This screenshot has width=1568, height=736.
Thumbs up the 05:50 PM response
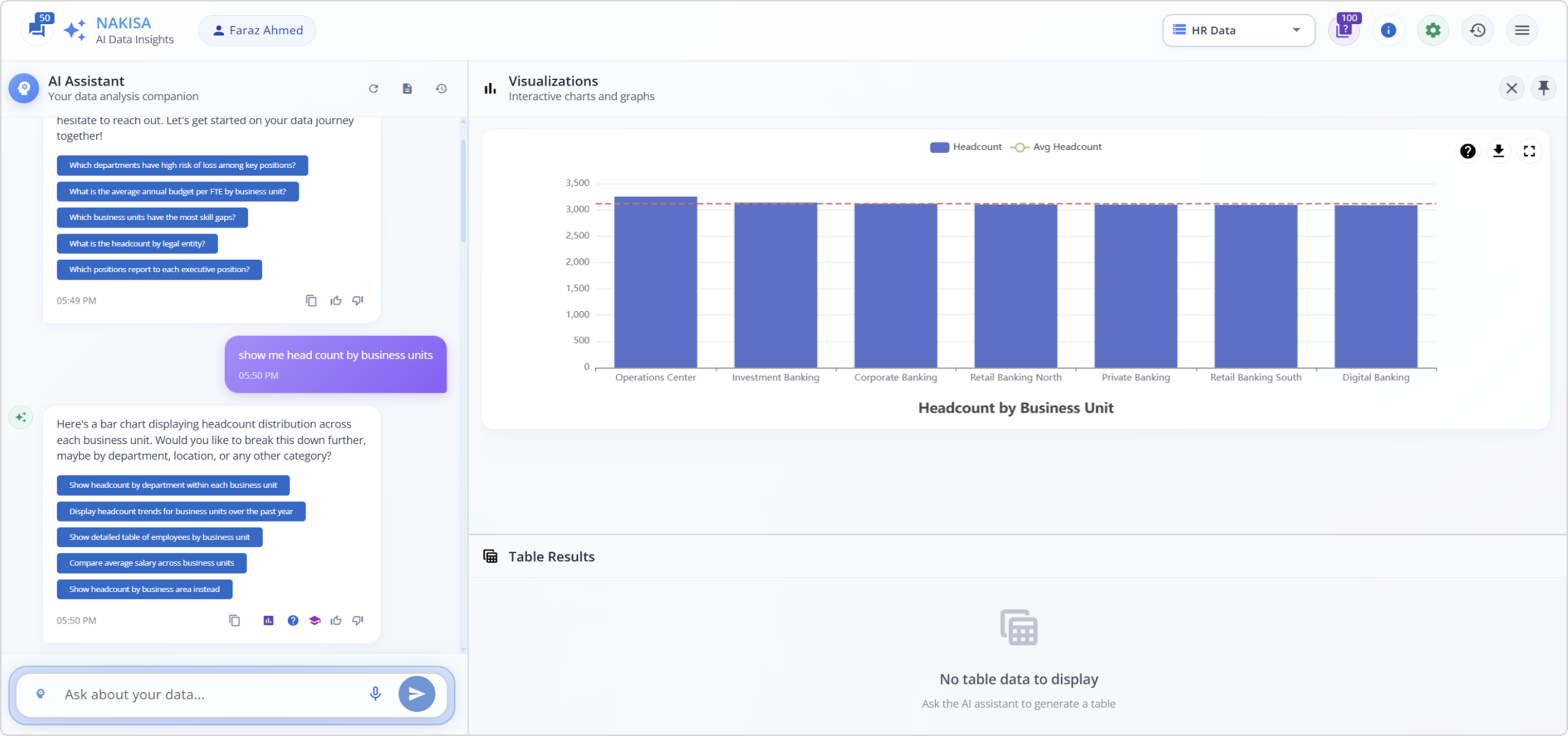click(x=336, y=620)
